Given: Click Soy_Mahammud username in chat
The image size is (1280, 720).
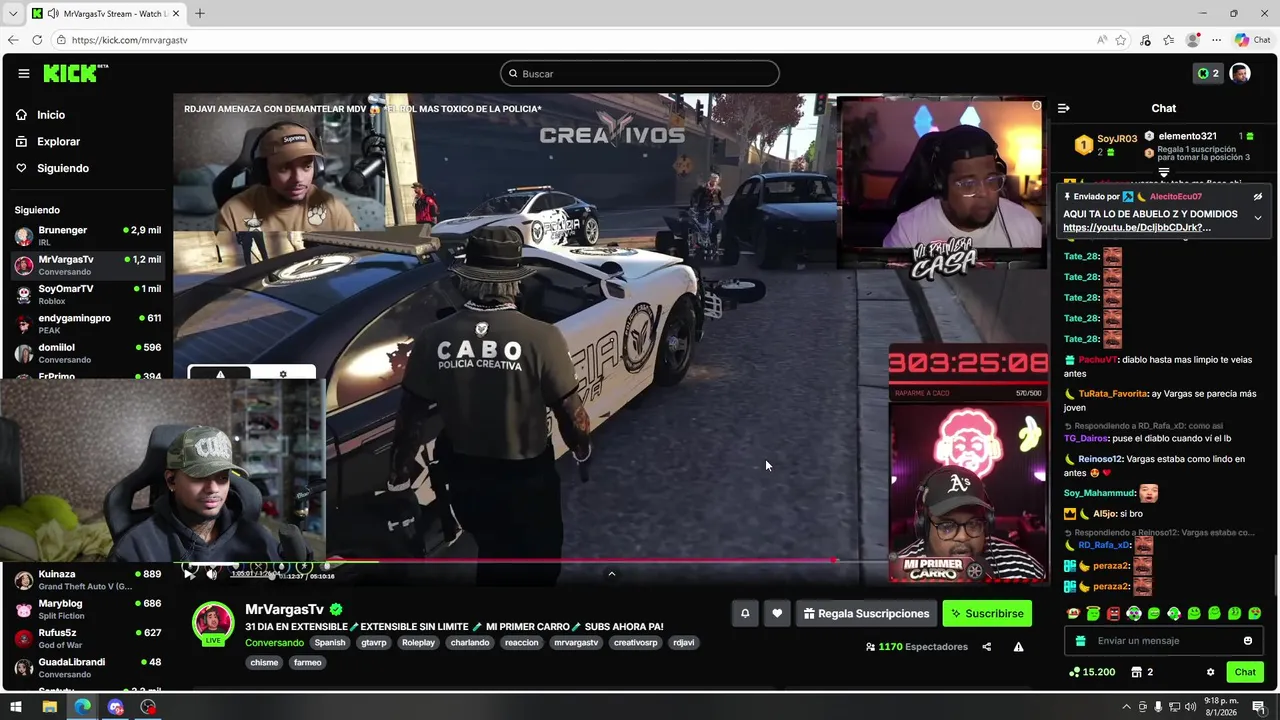Looking at the screenshot, I should pyautogui.click(x=1099, y=493).
